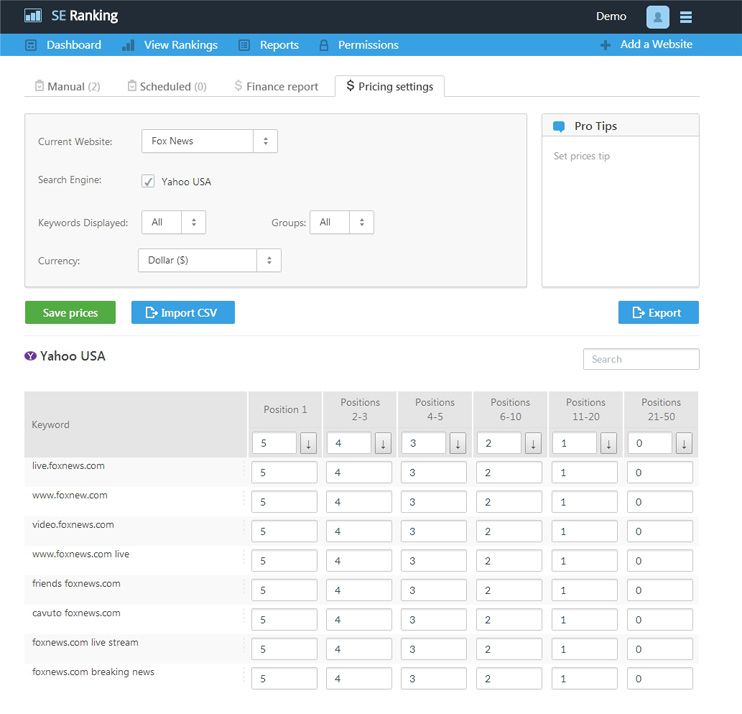Focus the header Position 1 price field
The height and width of the screenshot is (714, 742).
coord(274,444)
